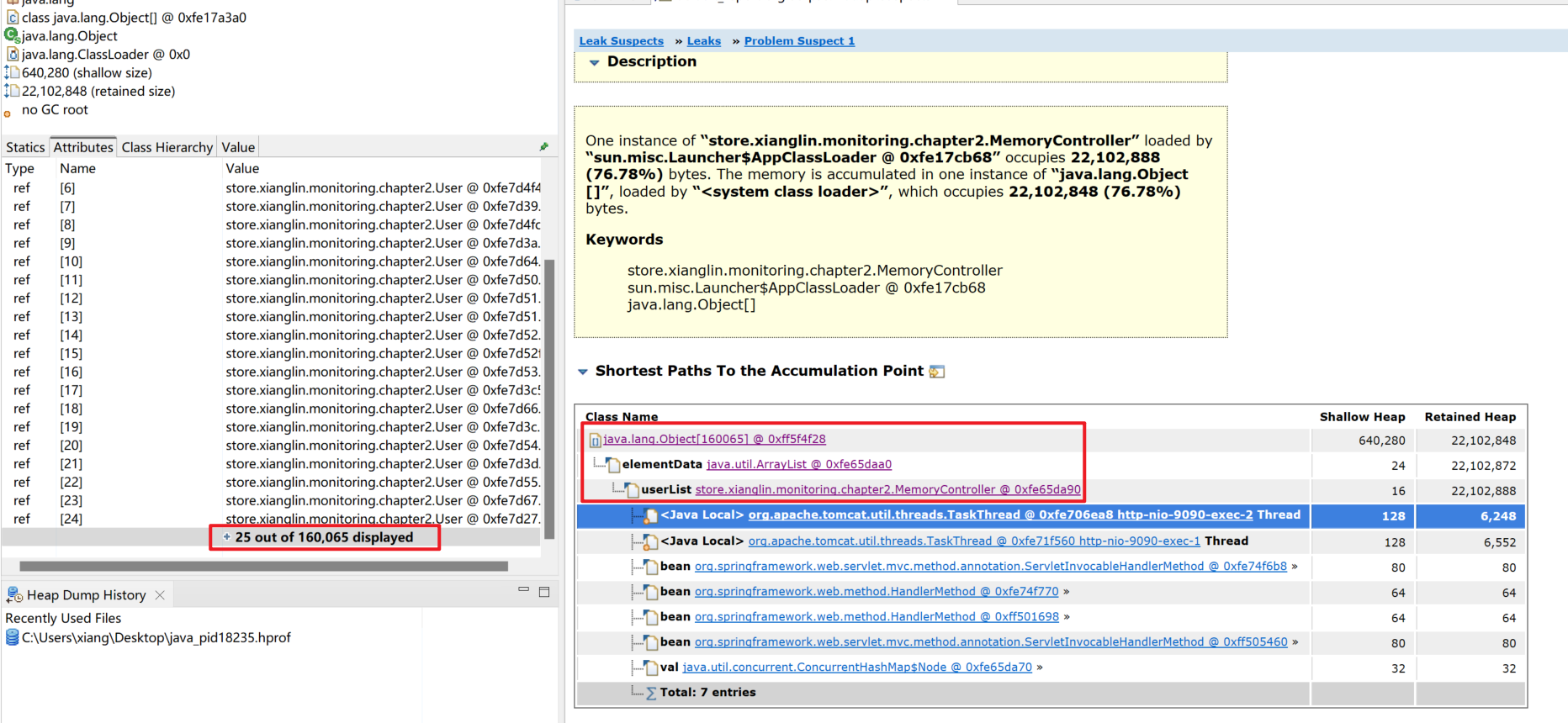Click the object icon on the bean 0xff501698 row
1568x723 pixels.
(x=650, y=617)
